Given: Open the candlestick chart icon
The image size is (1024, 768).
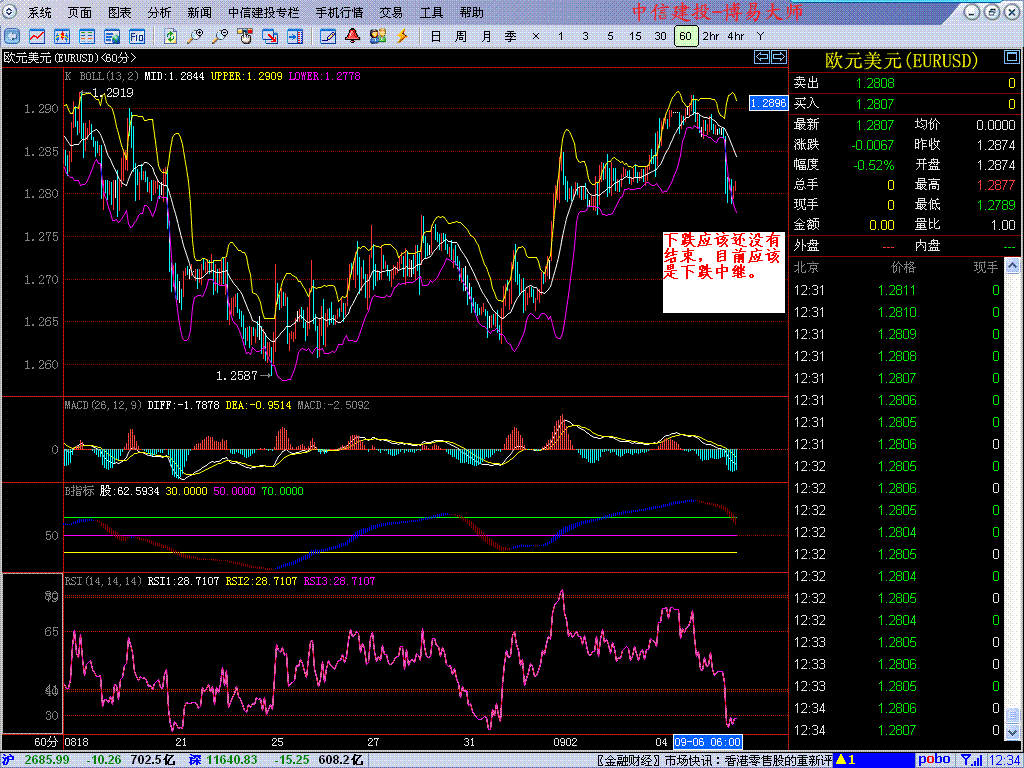Looking at the screenshot, I should (62, 36).
